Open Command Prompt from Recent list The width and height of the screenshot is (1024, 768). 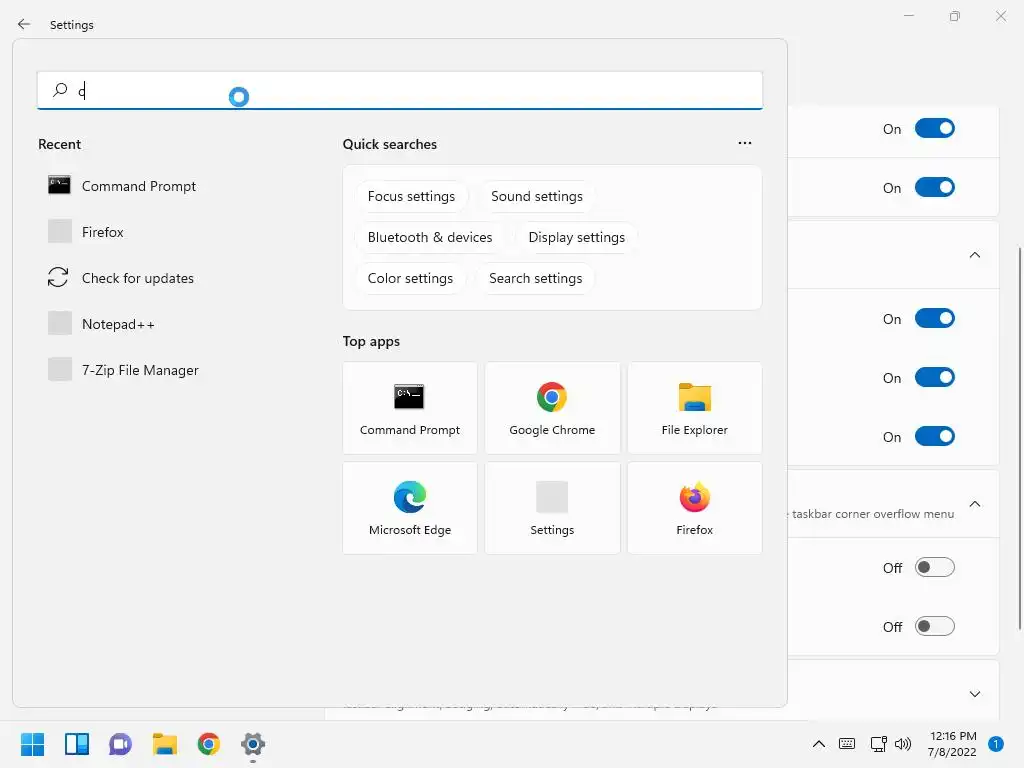pyautogui.click(x=121, y=186)
